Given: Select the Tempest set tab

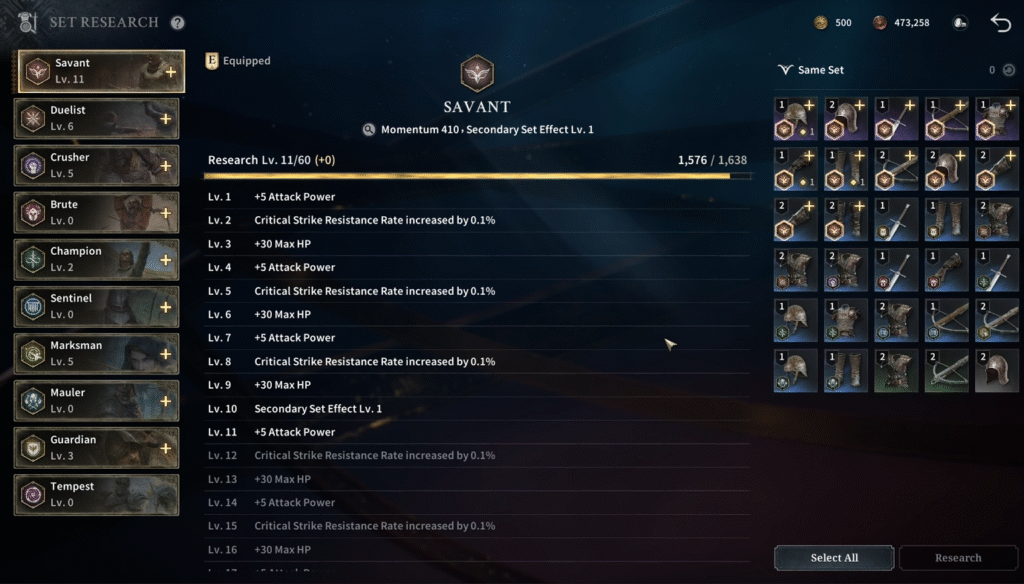Looking at the screenshot, I should (x=97, y=495).
